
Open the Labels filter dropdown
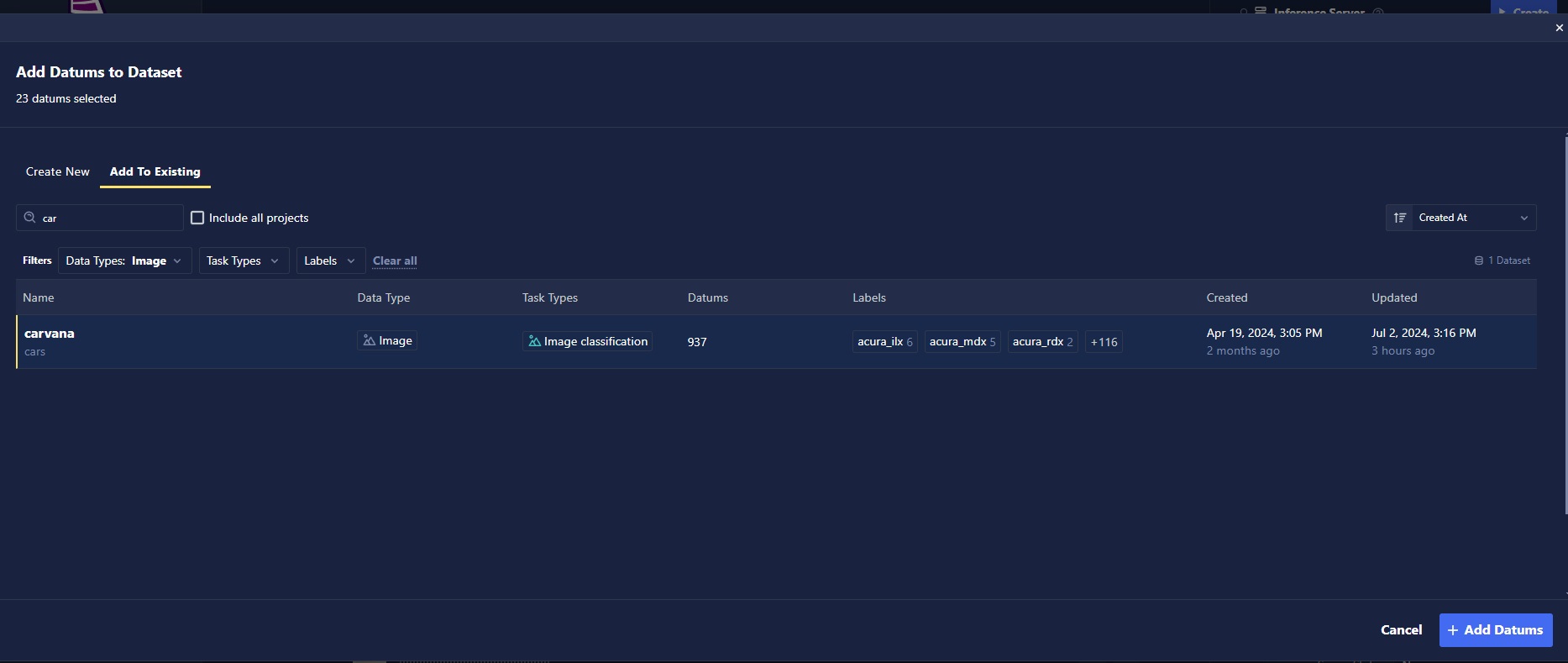tap(330, 260)
